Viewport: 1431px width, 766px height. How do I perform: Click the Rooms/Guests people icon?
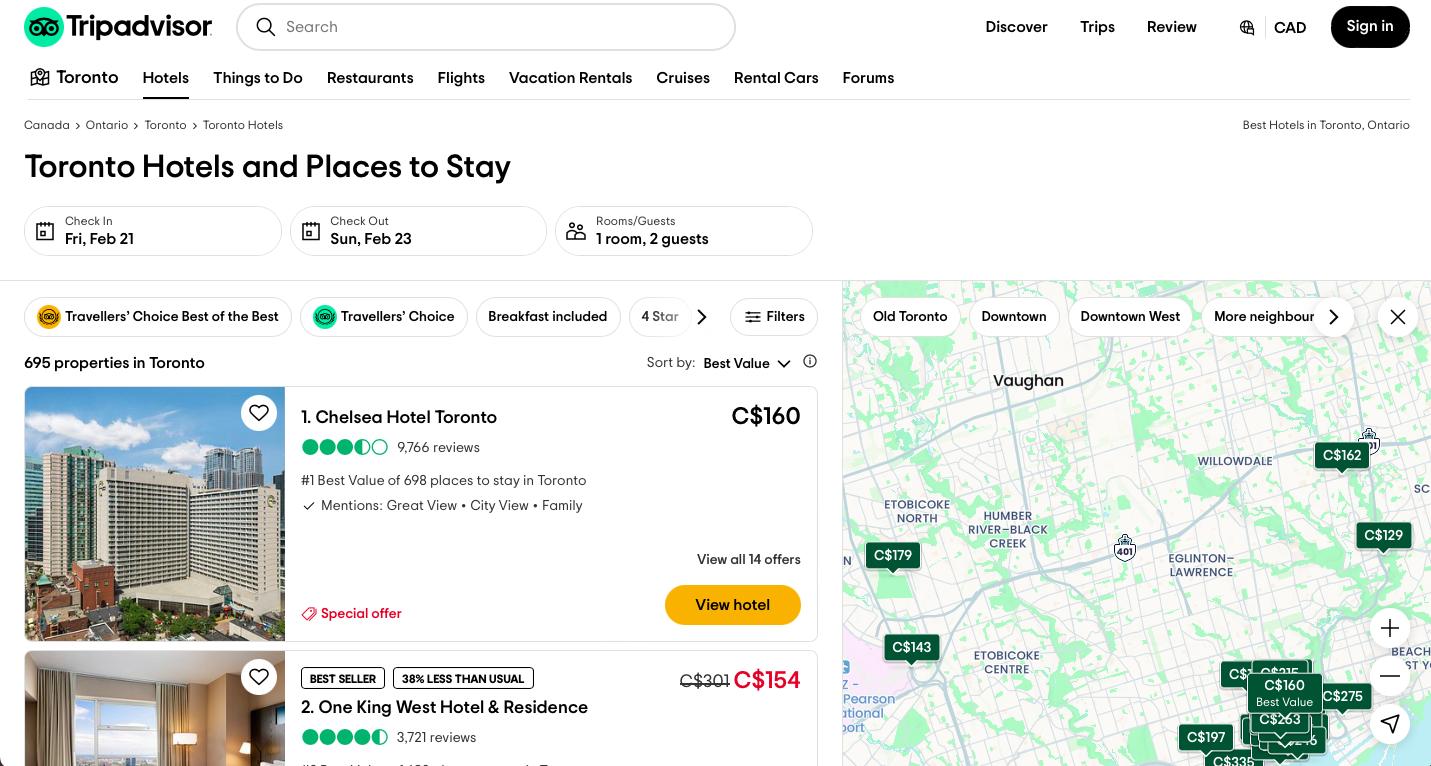576,231
